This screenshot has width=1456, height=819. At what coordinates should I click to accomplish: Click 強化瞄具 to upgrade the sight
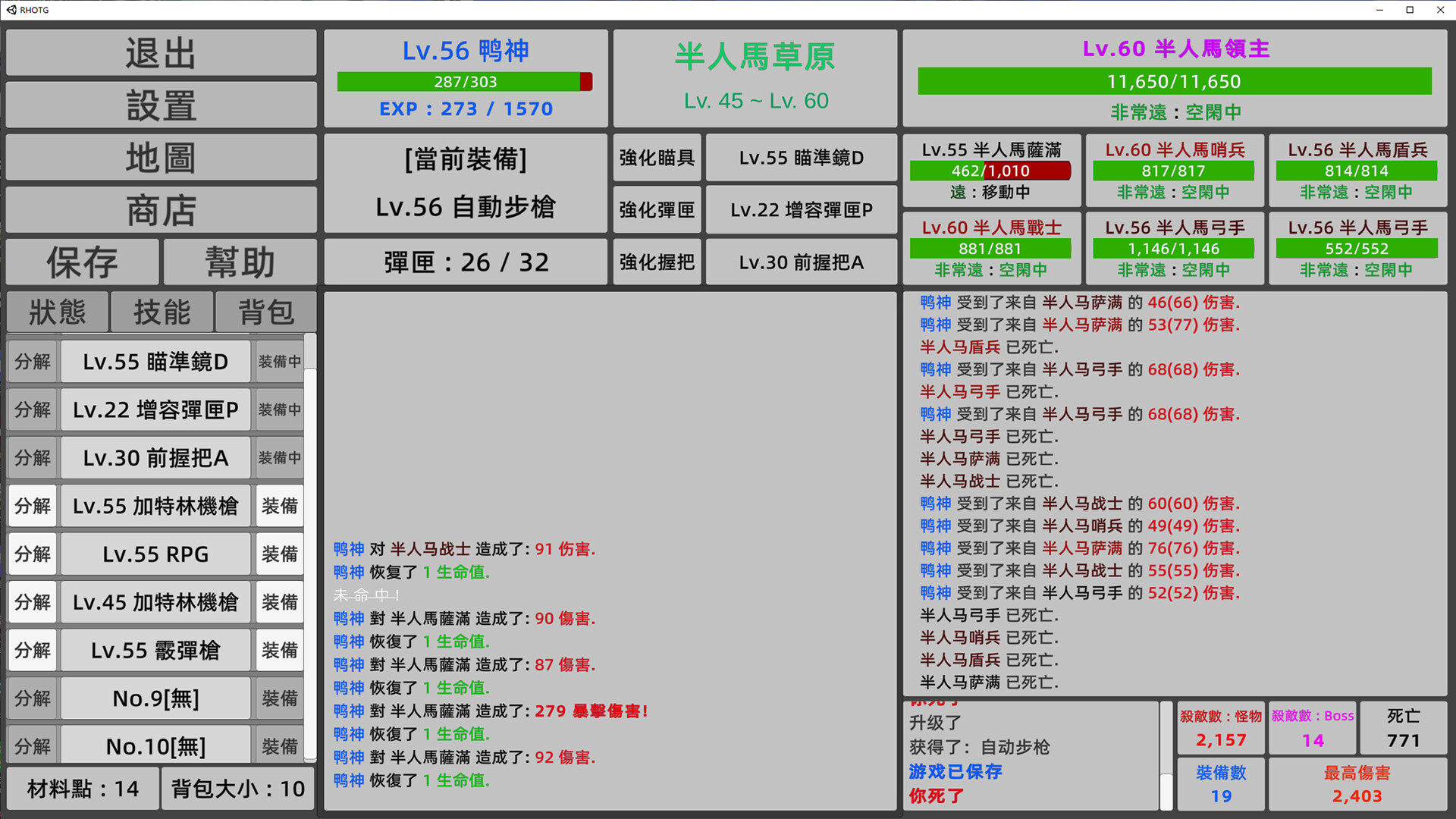coord(657,158)
